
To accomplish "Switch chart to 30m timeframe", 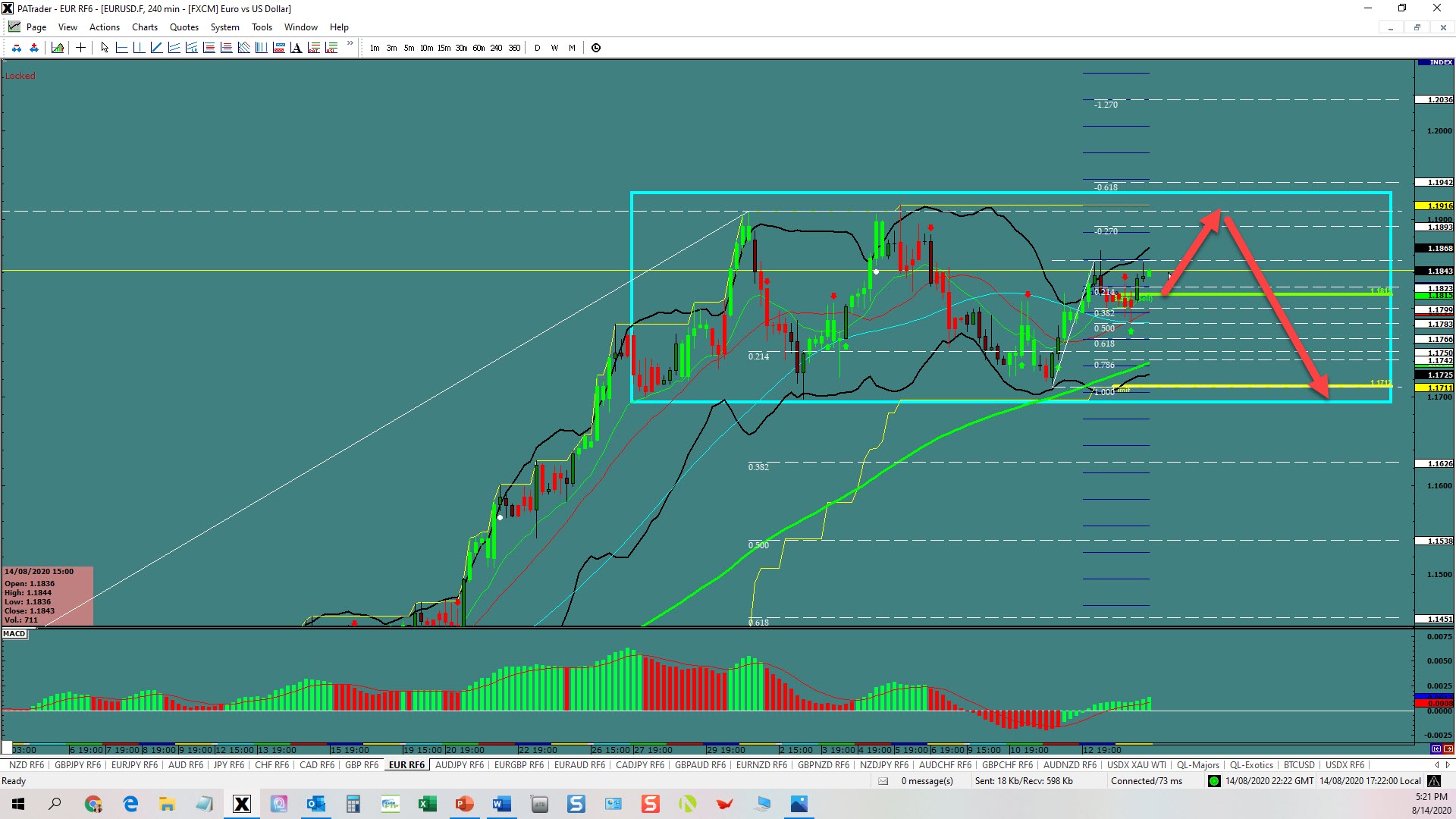I will tap(461, 48).
